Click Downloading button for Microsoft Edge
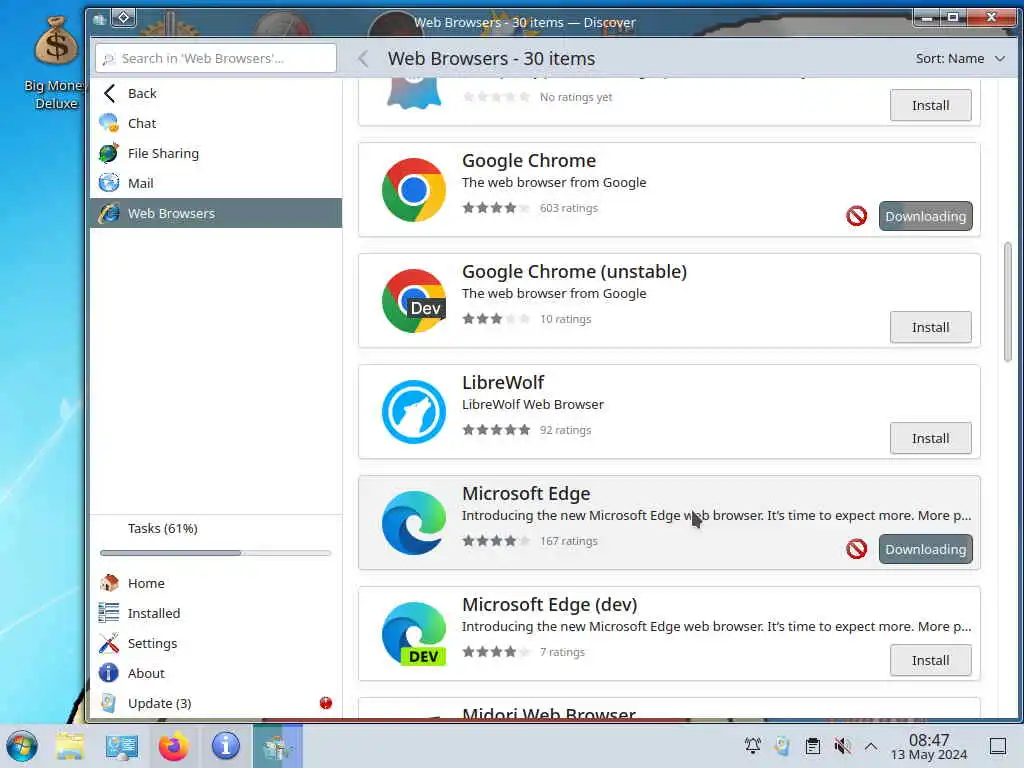1024x768 pixels. pos(925,549)
